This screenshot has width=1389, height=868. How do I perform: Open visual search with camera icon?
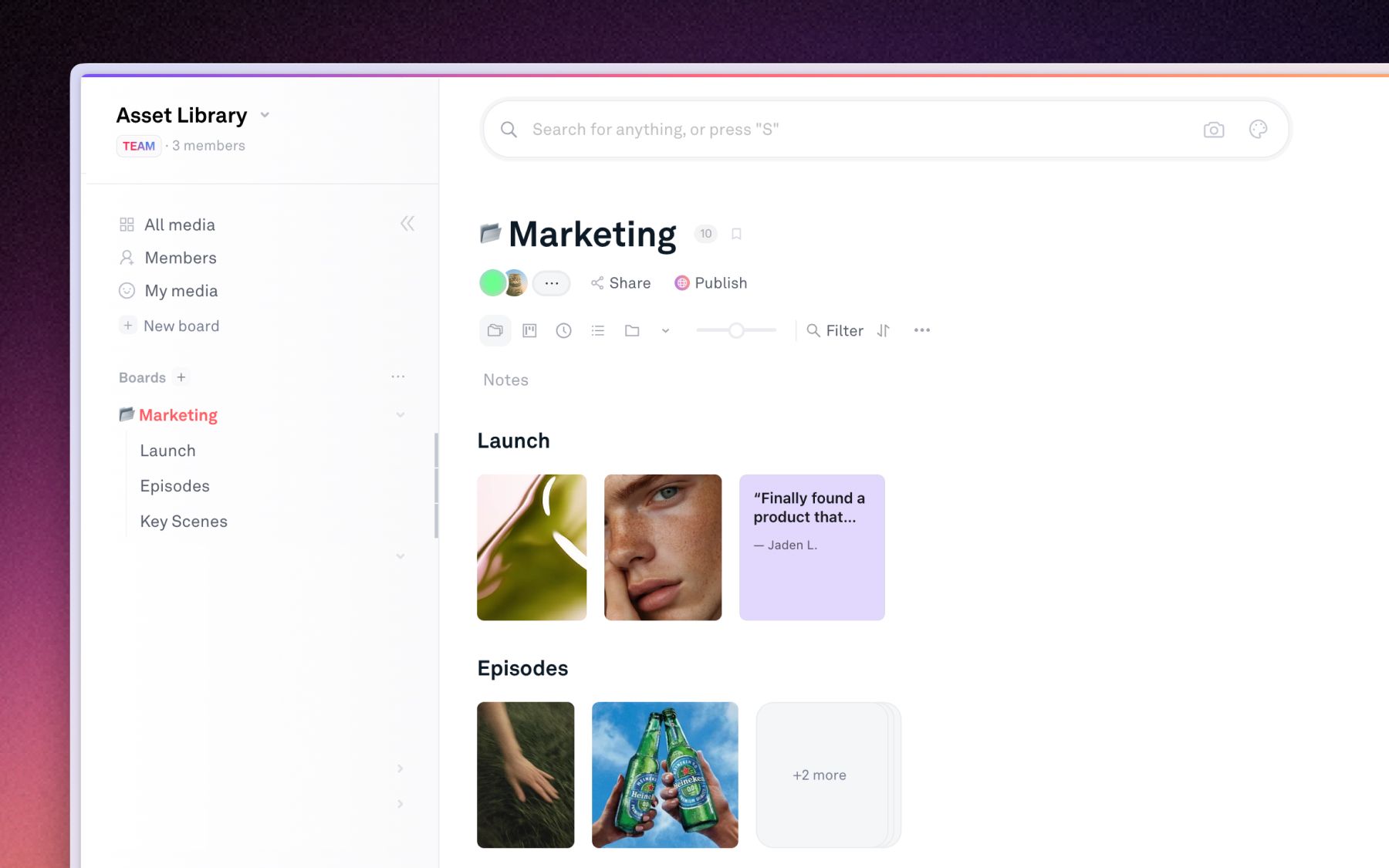coord(1214,130)
